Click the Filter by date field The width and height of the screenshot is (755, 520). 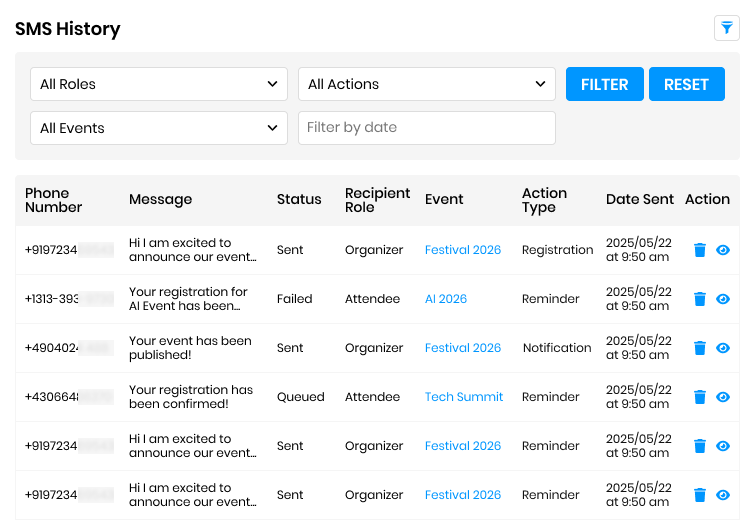(427, 128)
